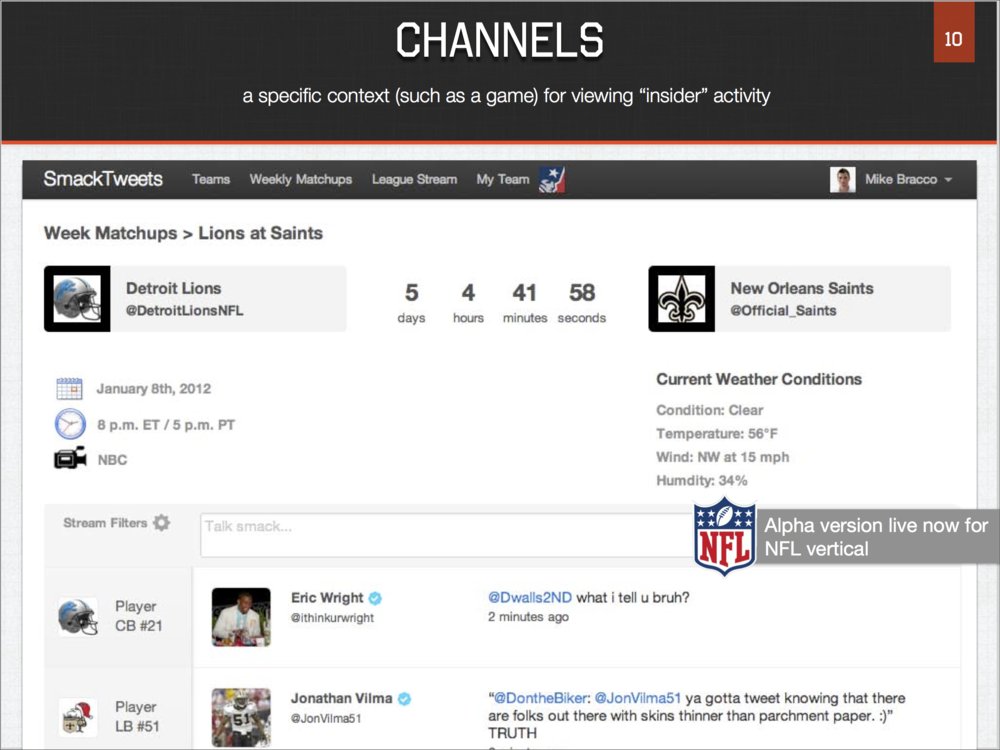Image resolution: width=1000 pixels, height=750 pixels.
Task: Click the Current Weather Conditions heading
Action: [x=759, y=379]
